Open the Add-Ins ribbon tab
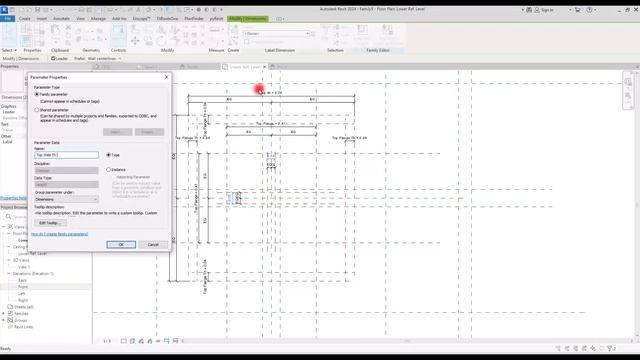This screenshot has width=640, height=360. click(119, 19)
